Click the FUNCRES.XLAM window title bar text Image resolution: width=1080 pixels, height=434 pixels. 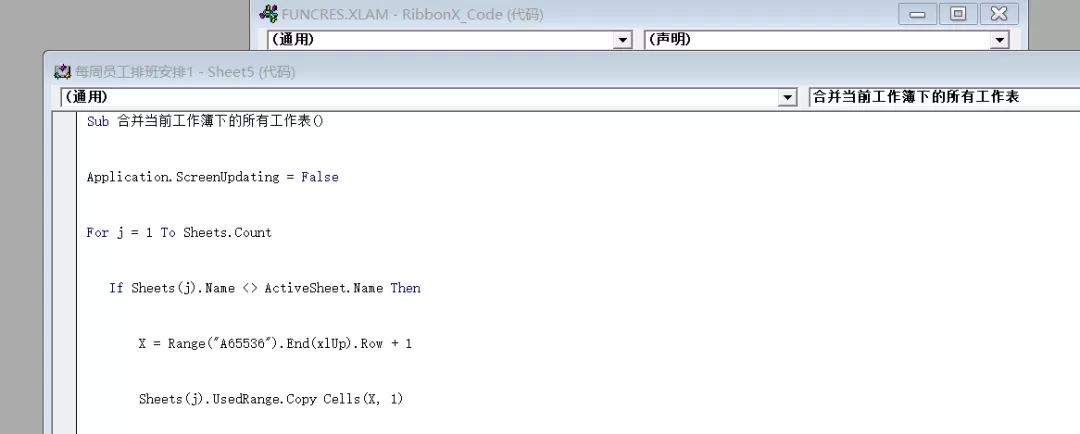coord(413,14)
